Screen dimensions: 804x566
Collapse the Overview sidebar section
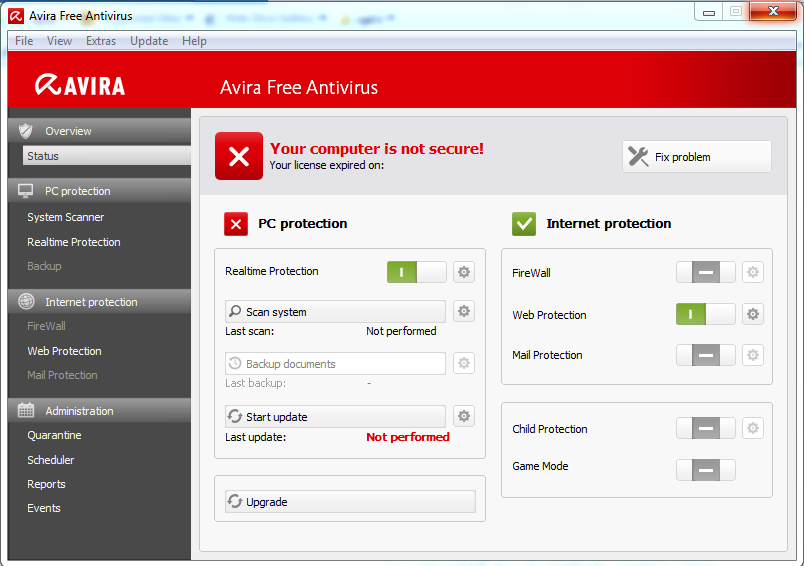(99, 131)
